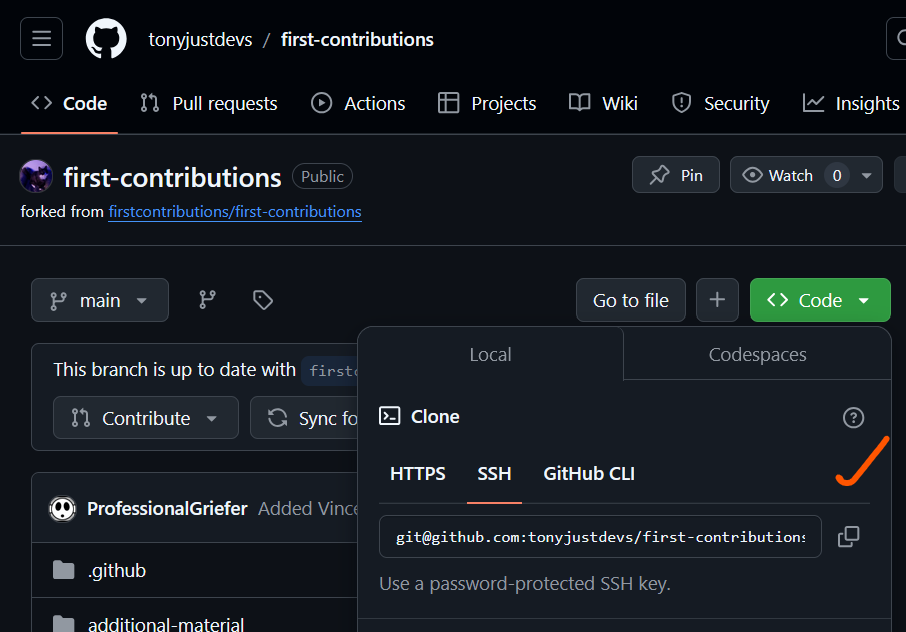The width and height of the screenshot is (906, 632).
Task: Open the Wiki tab
Action: pyautogui.click(x=603, y=103)
